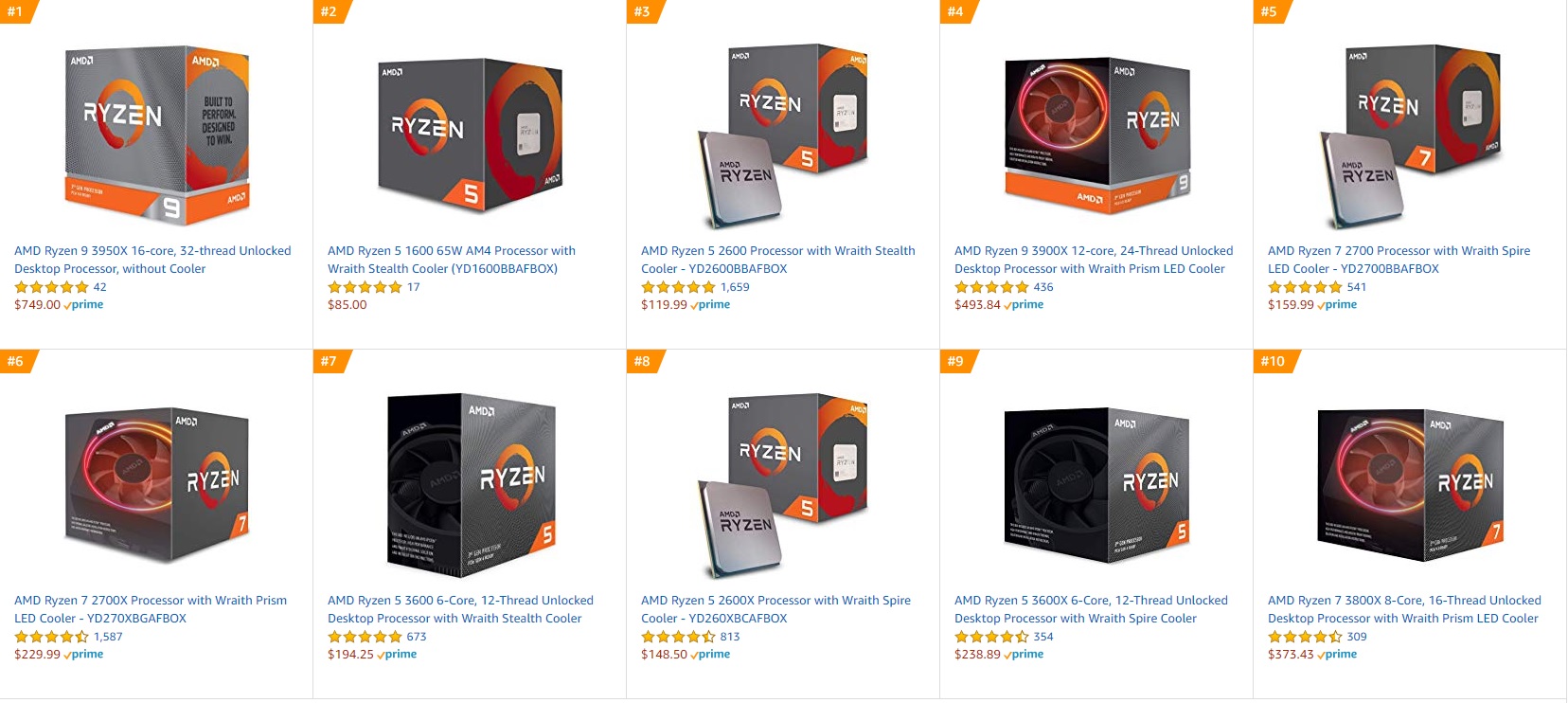The image size is (1568, 703).
Task: Select the $159.99 price of Ryzen 7 2700
Action: pyautogui.click(x=1291, y=305)
